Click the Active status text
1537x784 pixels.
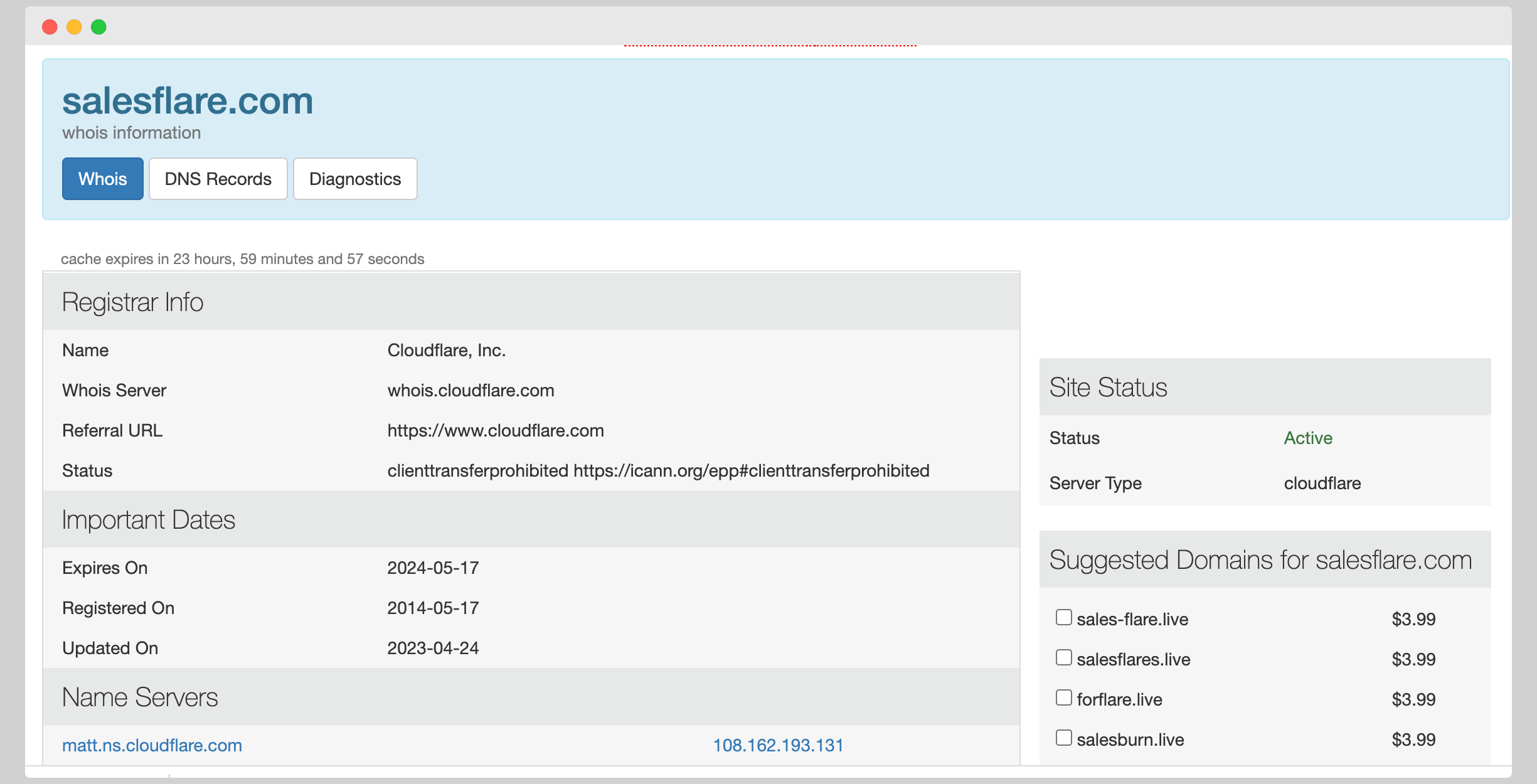point(1307,438)
